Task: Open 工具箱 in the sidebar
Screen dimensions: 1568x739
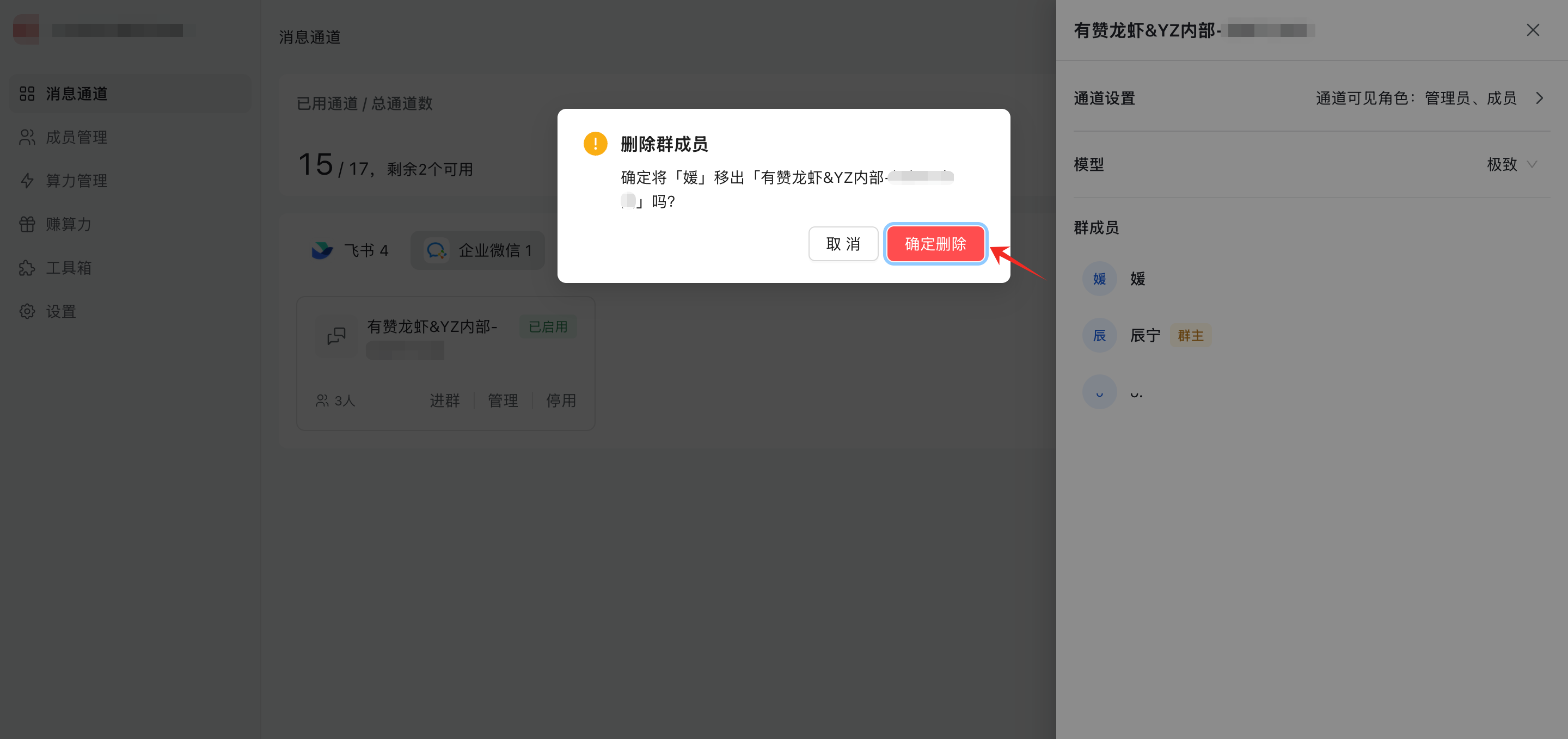Action: [x=130, y=268]
